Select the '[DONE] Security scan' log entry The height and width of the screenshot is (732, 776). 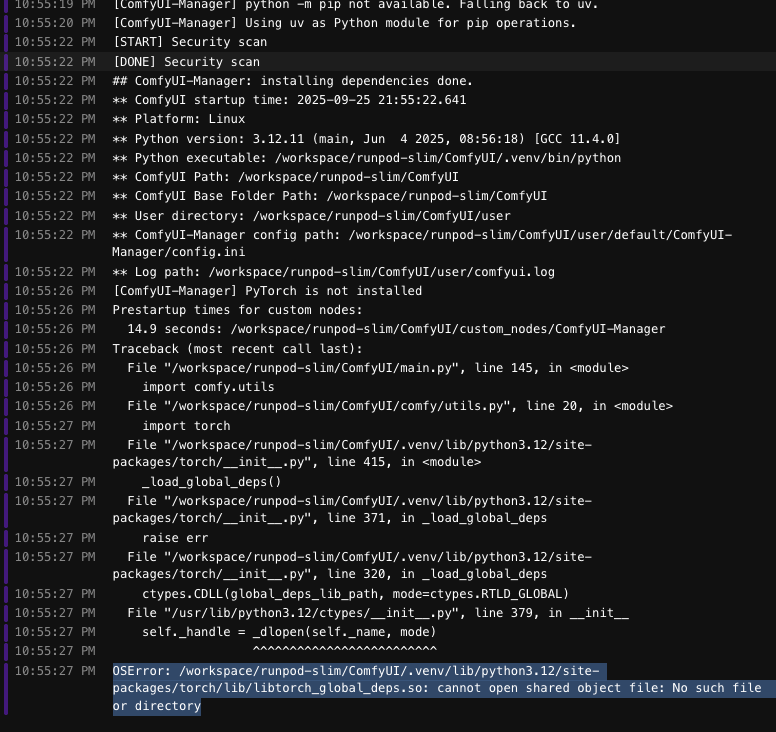[x=187, y=62]
